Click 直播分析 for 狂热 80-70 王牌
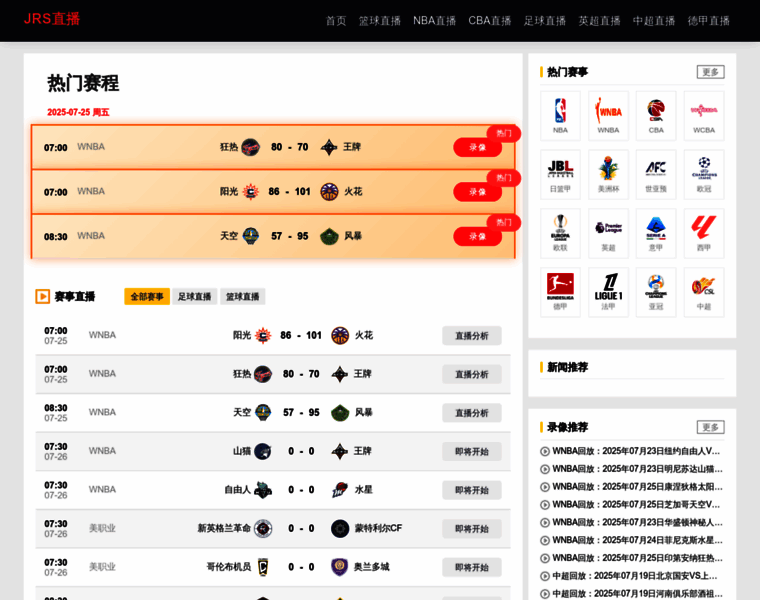The width and height of the screenshot is (760, 600). click(472, 375)
